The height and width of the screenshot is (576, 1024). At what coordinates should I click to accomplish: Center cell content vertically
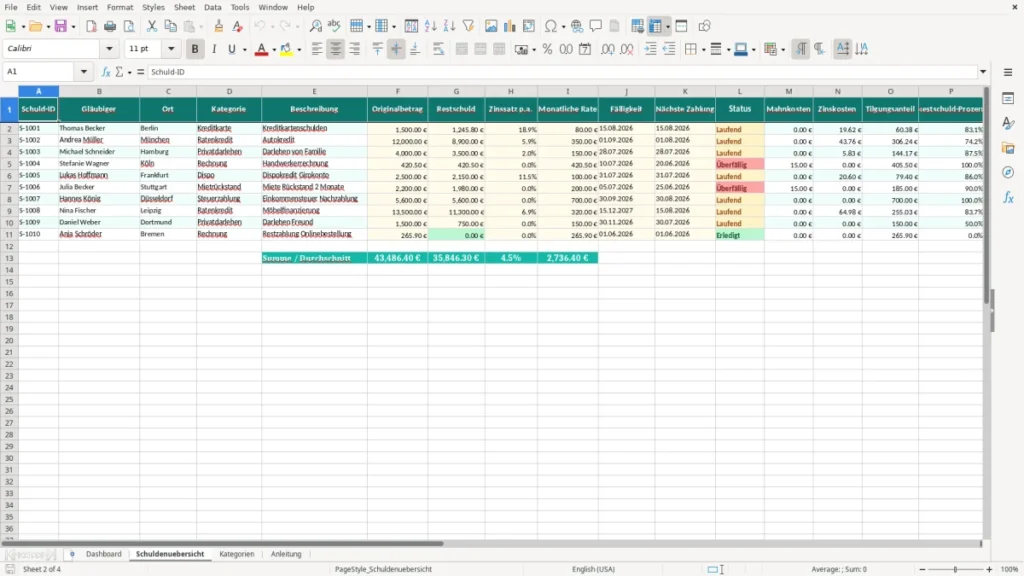(396, 49)
